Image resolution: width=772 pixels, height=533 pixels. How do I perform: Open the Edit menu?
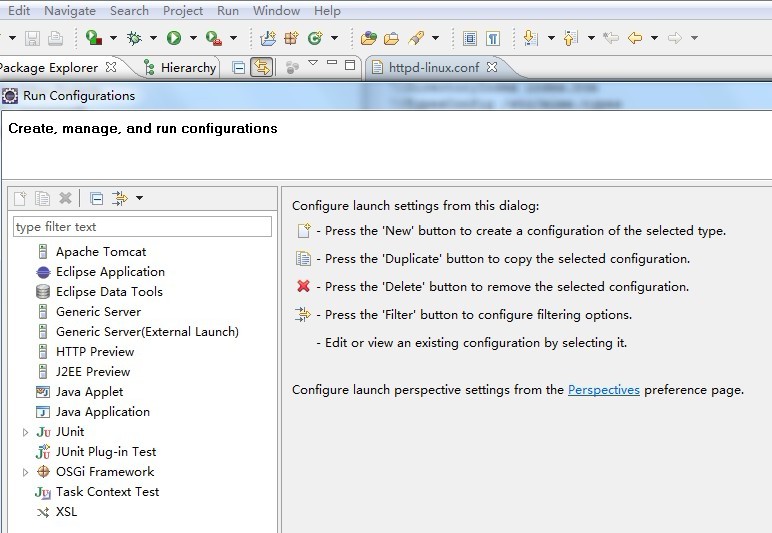pyautogui.click(x=19, y=10)
